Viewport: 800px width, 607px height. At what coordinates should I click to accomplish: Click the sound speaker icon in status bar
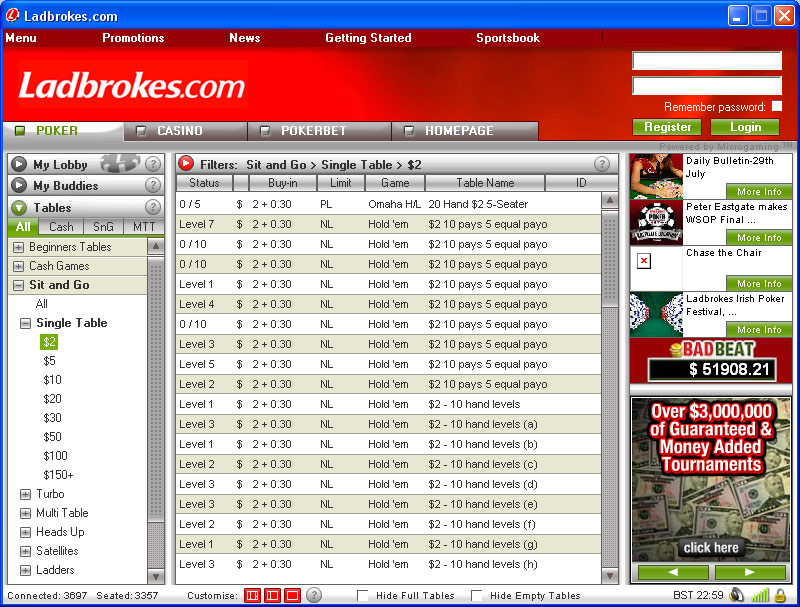(x=736, y=595)
